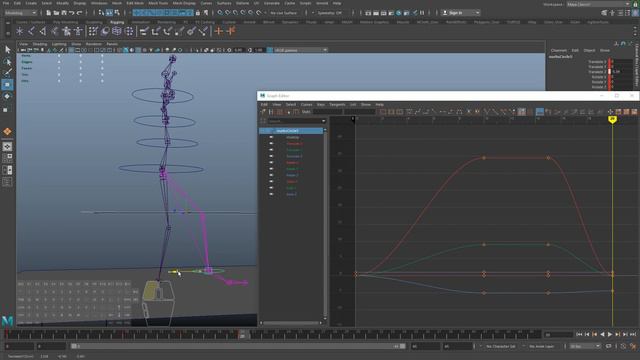Screen dimensions: 640x360
Task: Select the highlighted Move tool in the toolbox
Action: (7, 84)
